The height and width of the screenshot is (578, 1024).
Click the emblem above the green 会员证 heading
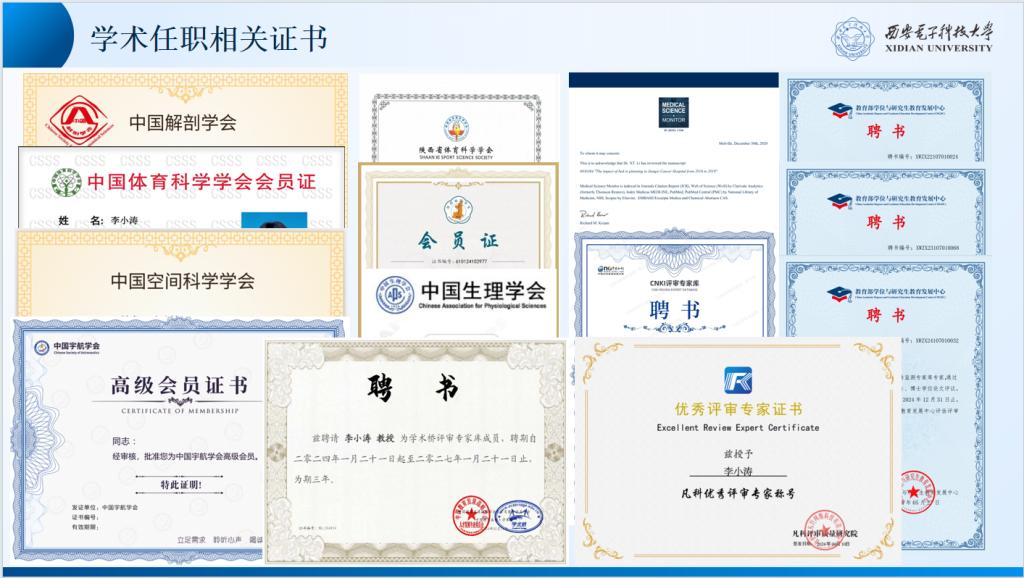[457, 210]
